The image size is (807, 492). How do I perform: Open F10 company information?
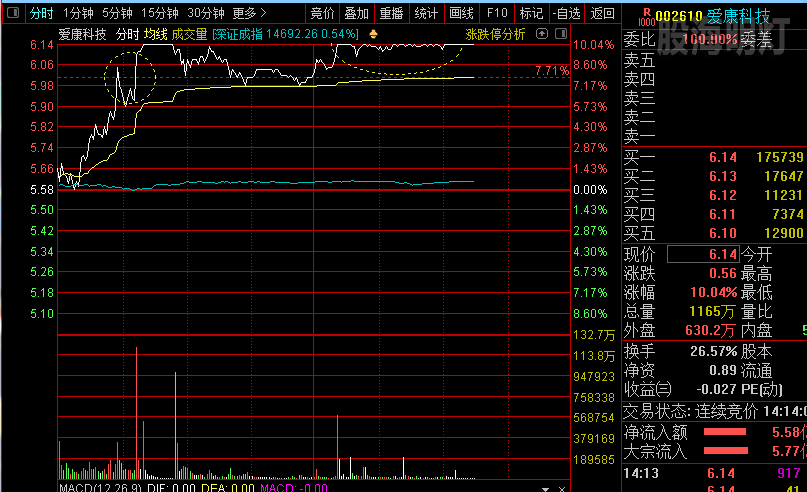(497, 13)
